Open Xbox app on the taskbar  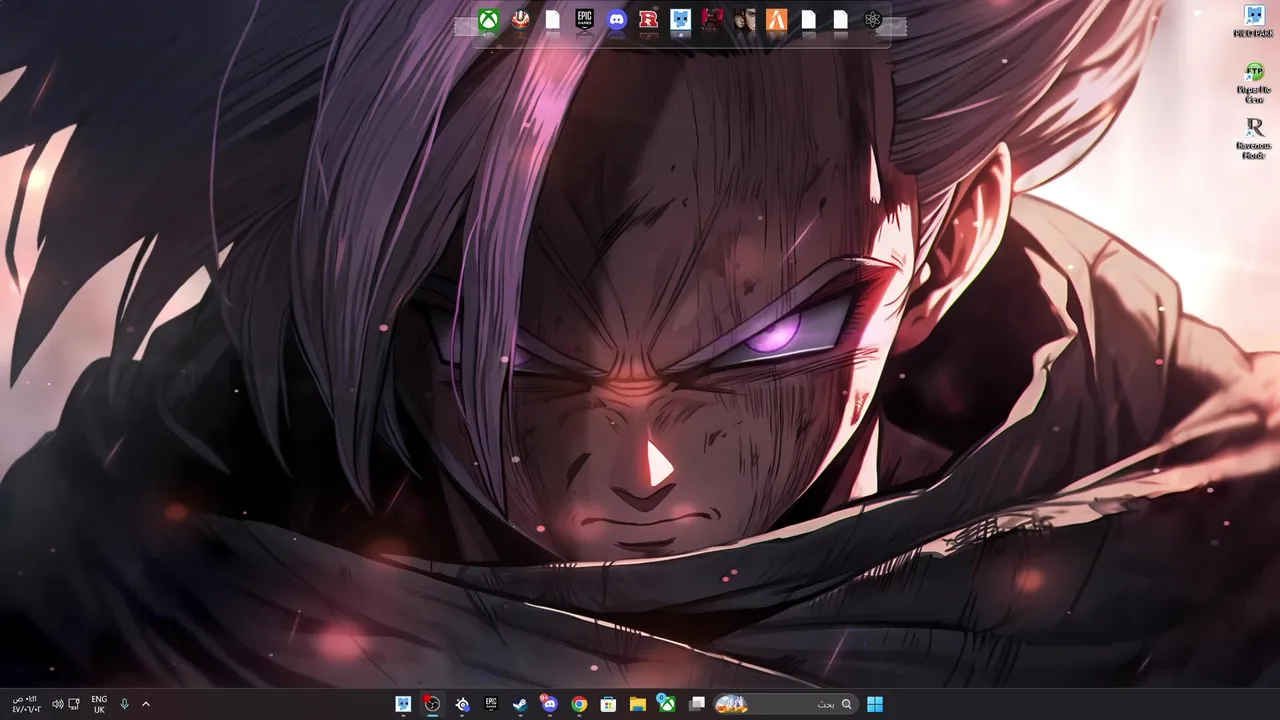[x=666, y=704]
